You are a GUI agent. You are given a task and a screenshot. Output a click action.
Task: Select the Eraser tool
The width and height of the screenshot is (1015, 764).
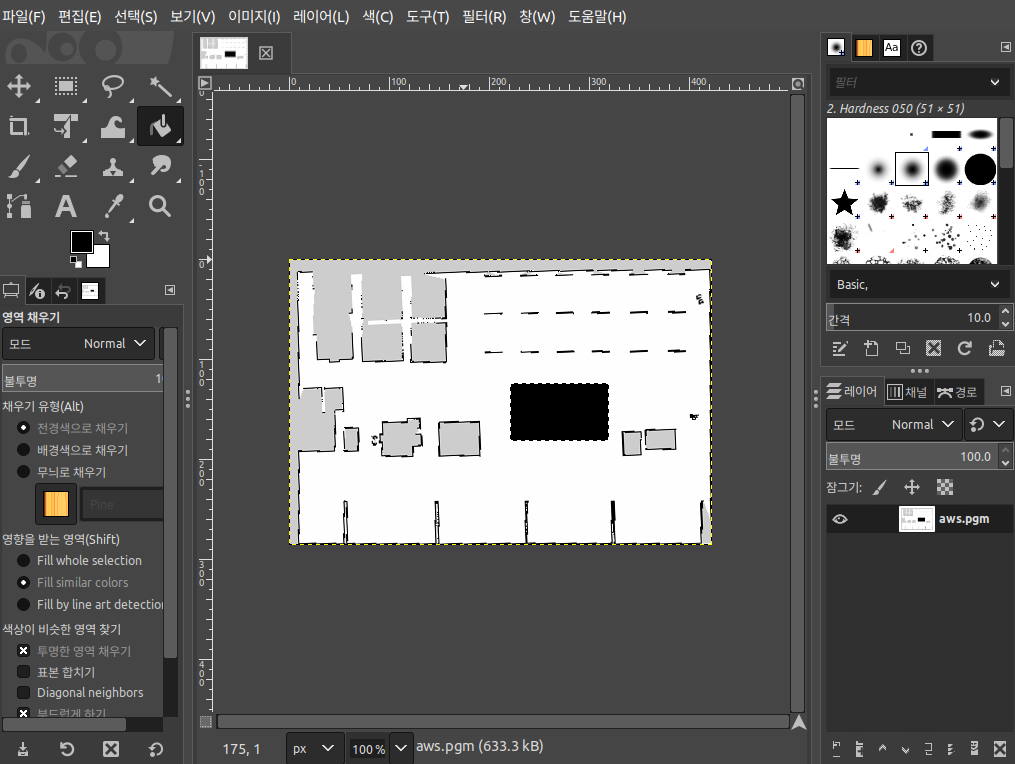65,166
